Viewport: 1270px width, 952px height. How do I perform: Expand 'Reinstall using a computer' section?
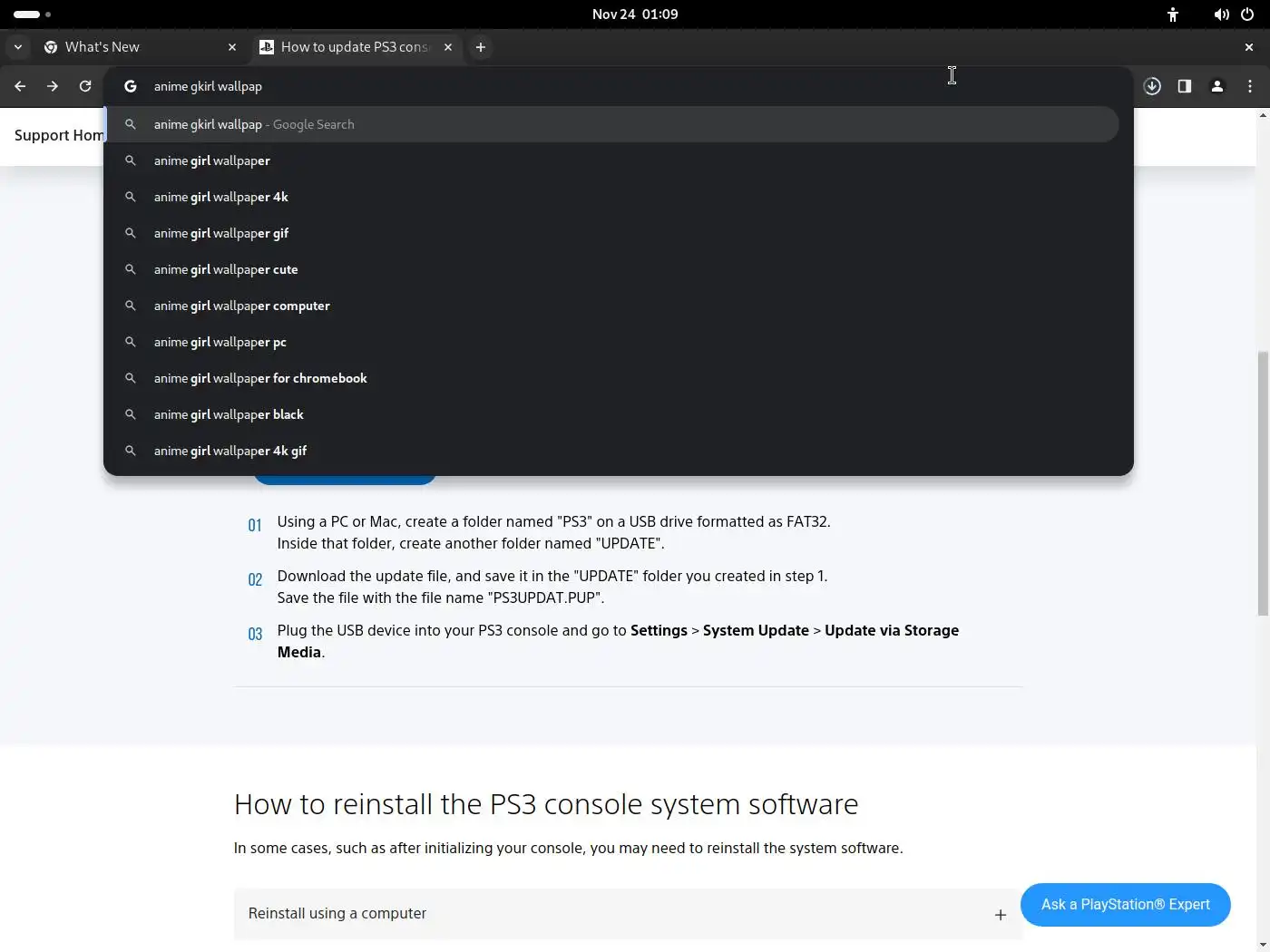[628, 914]
